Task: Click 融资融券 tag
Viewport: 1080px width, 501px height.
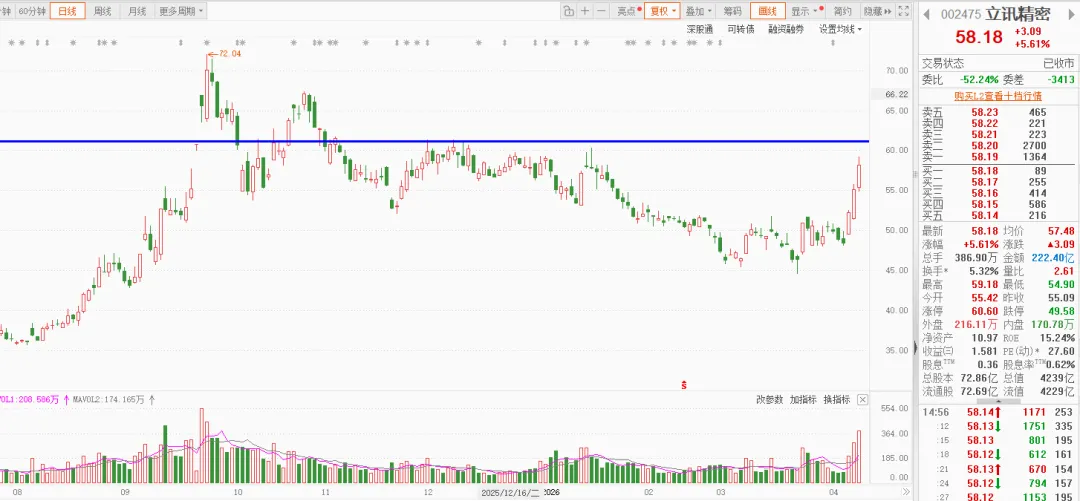Action: 786,29
